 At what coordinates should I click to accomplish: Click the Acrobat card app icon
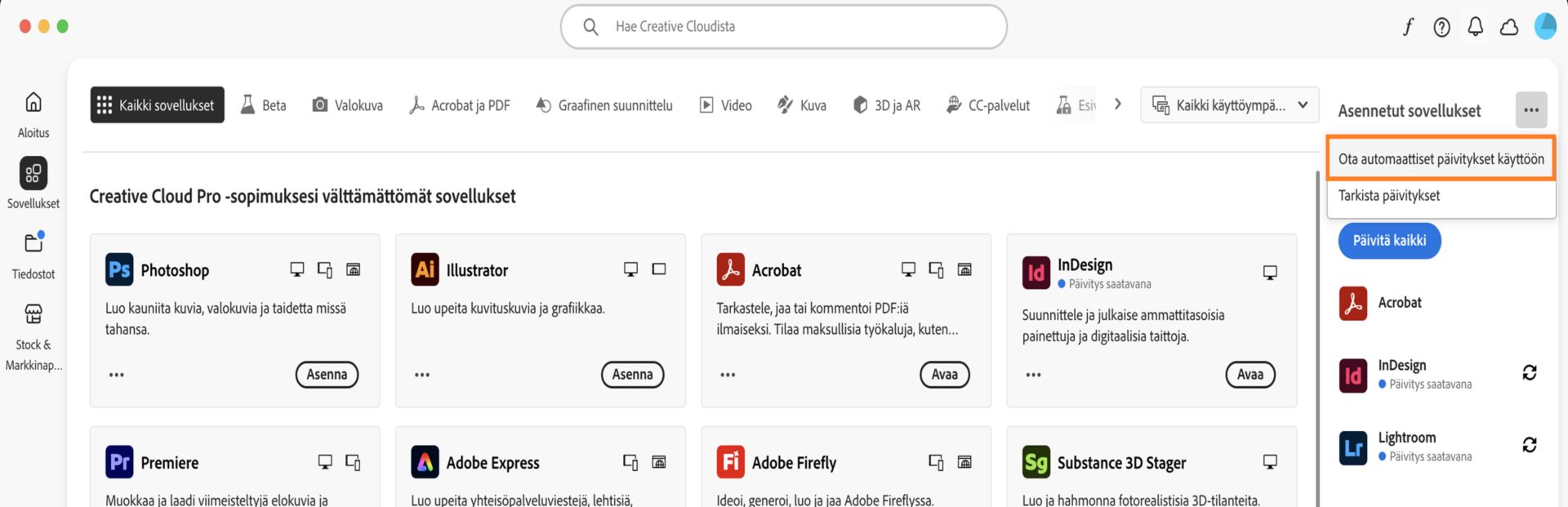(730, 269)
